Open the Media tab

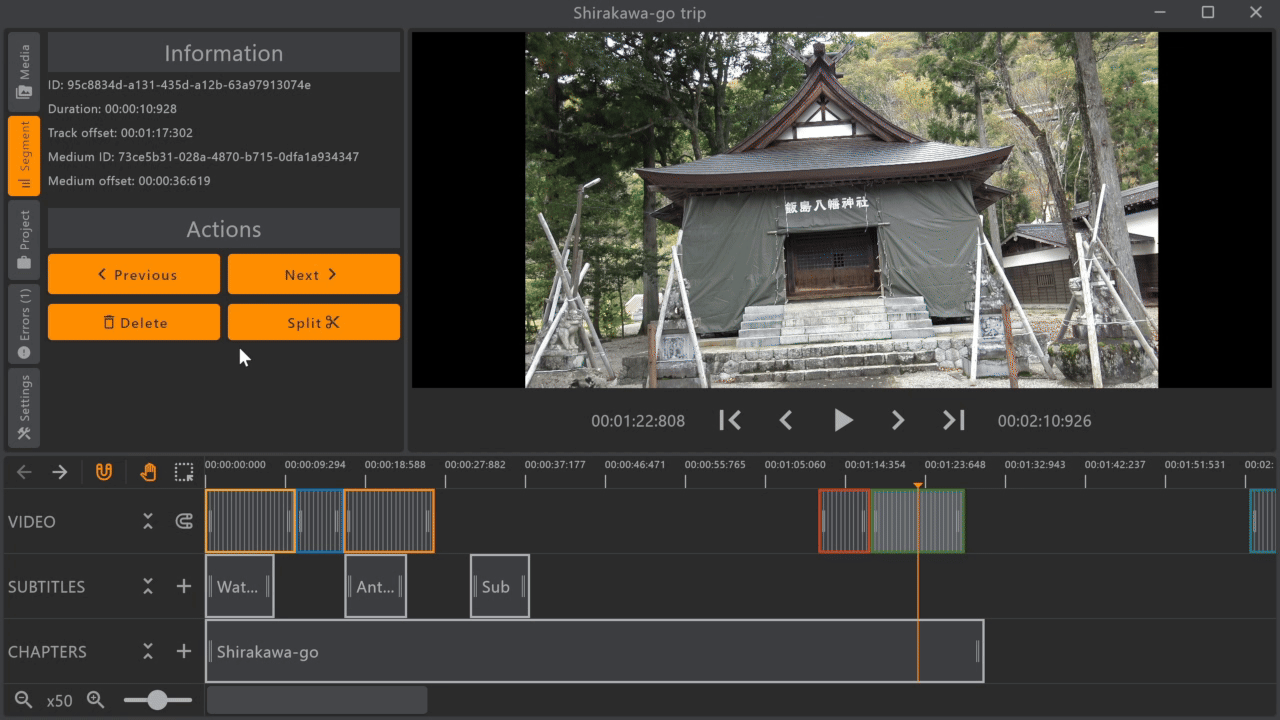pyautogui.click(x=24, y=71)
